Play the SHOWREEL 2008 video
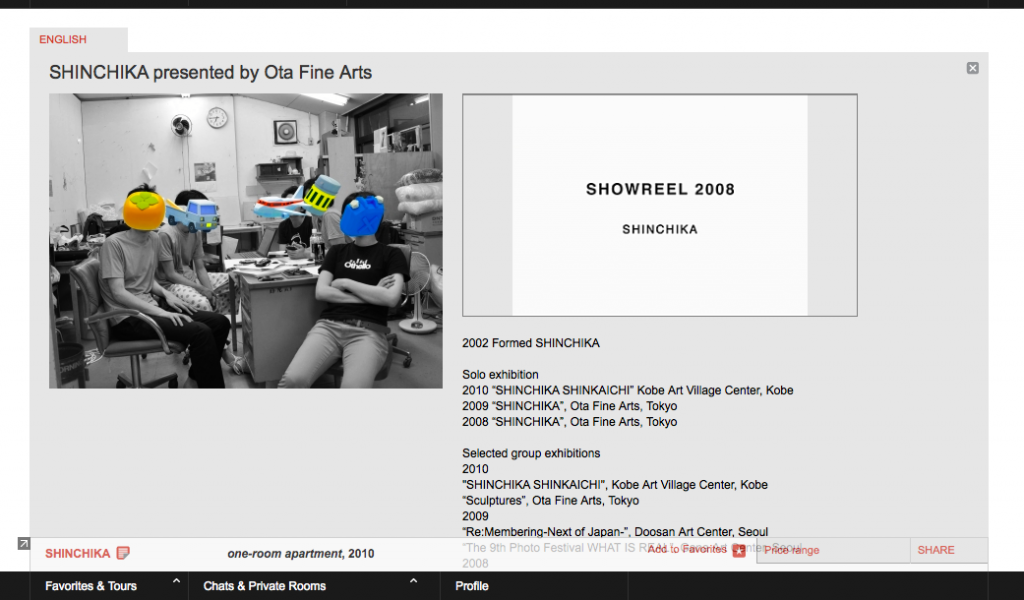This screenshot has height=600, width=1024. [660, 205]
